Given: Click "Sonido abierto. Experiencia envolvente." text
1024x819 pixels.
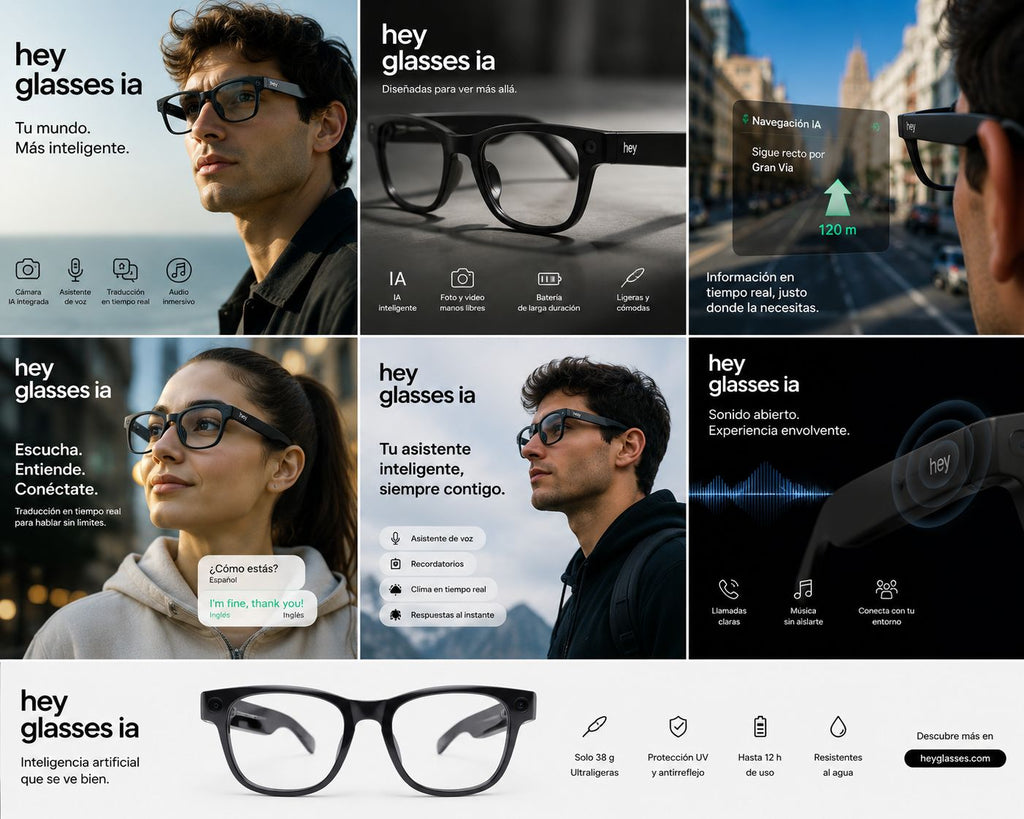Looking at the screenshot, I should tap(779, 422).
